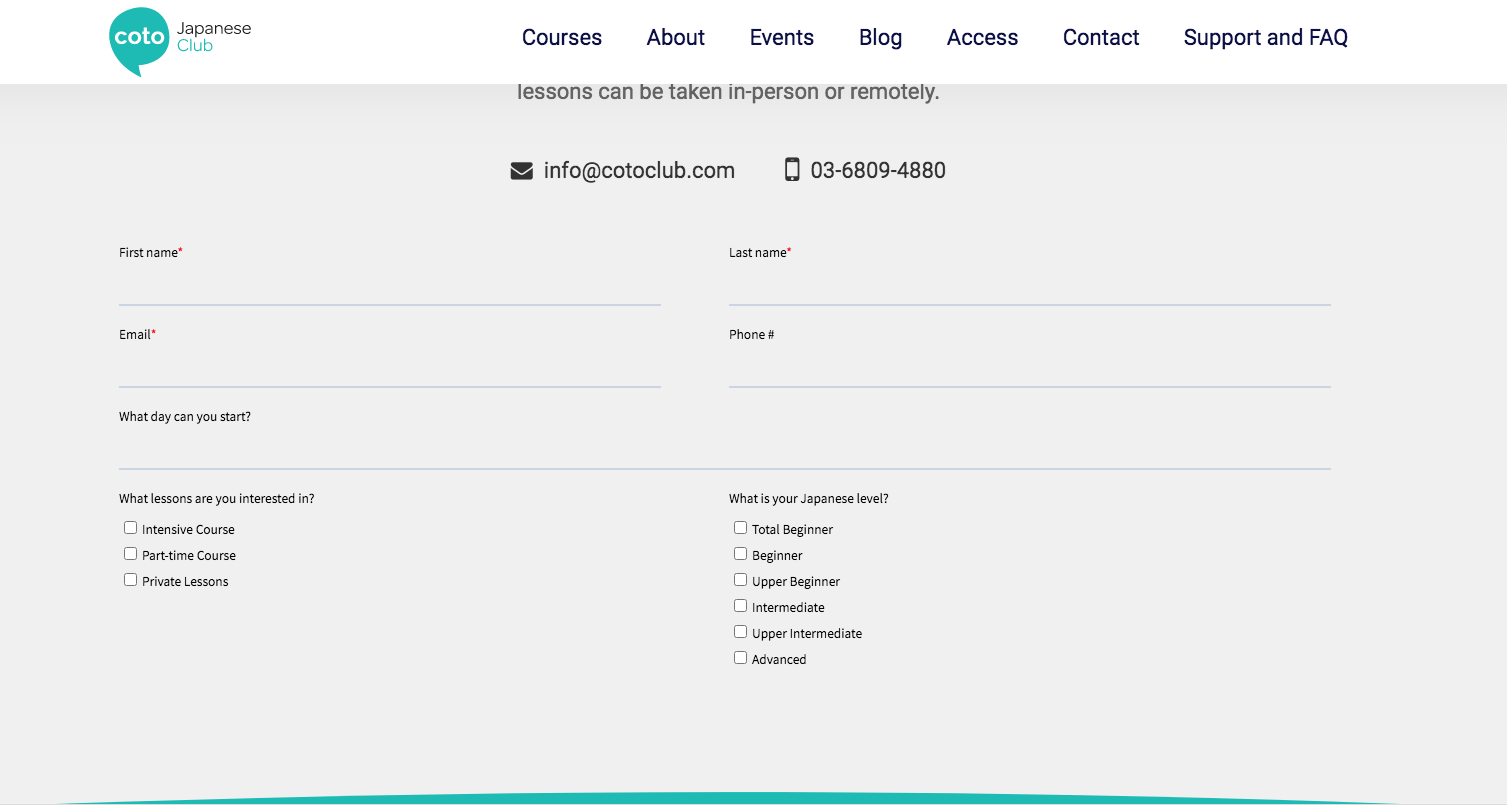Check the Part-time Course checkbox
The height and width of the screenshot is (805, 1507).
[130, 553]
